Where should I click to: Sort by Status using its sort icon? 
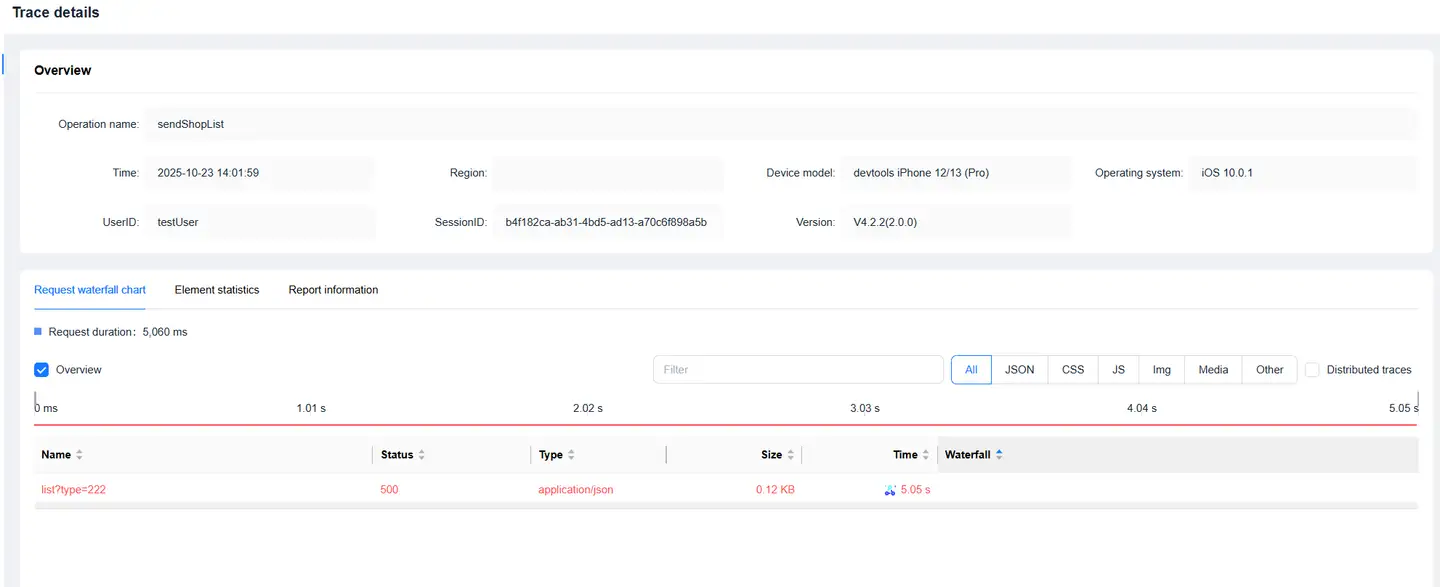[421, 455]
